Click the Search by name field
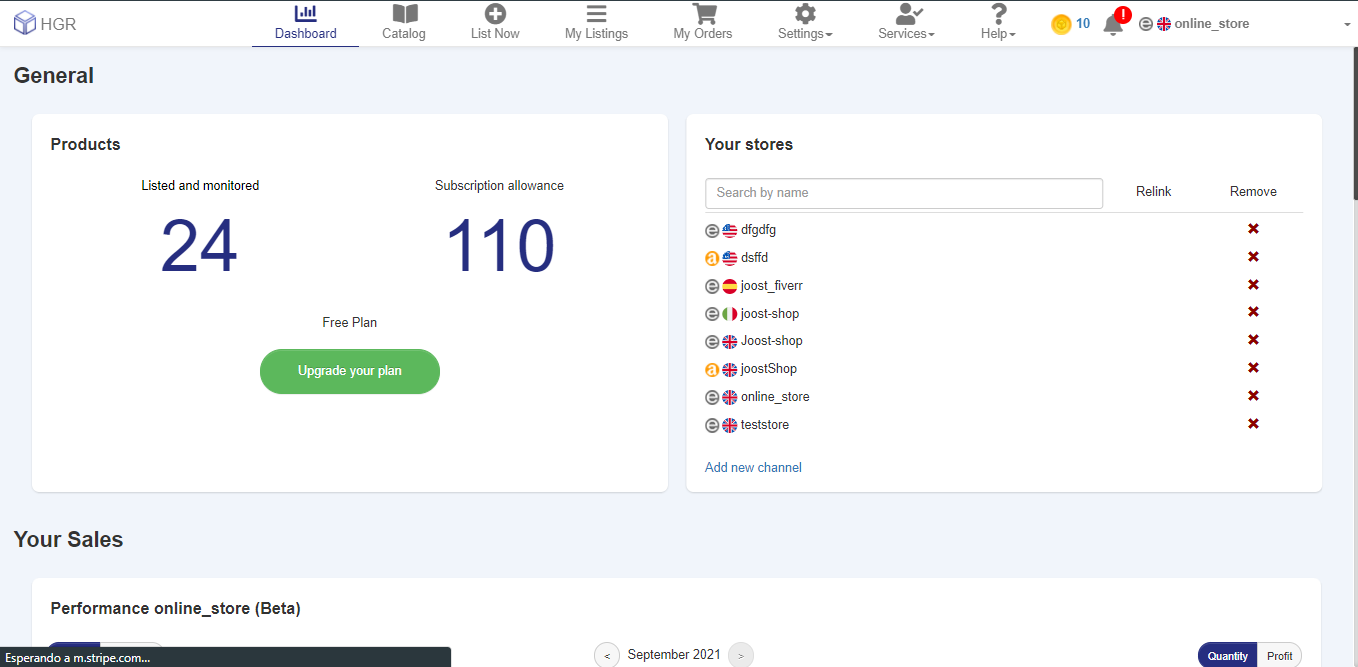 coord(904,193)
